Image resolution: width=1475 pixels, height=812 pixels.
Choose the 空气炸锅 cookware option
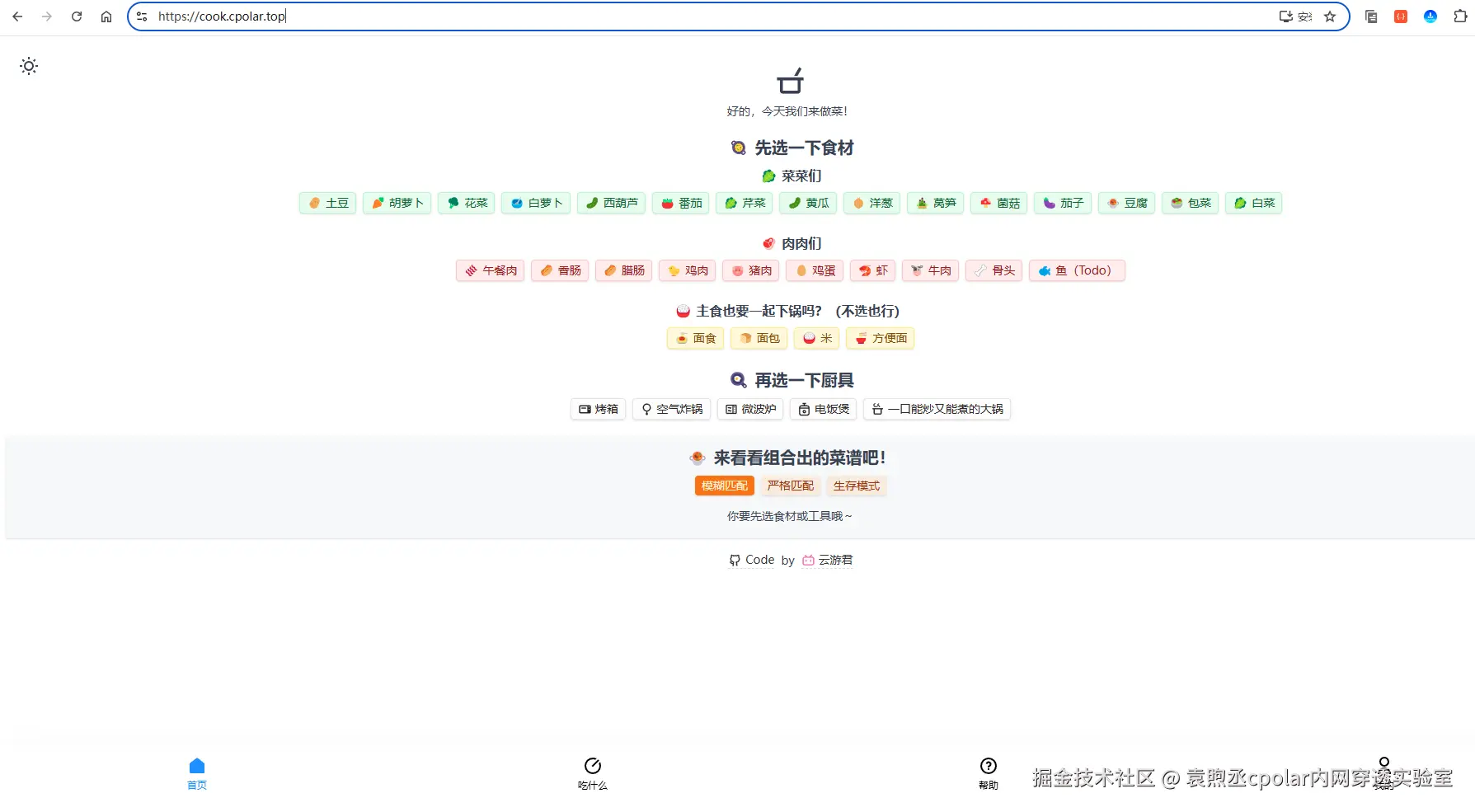[672, 409]
